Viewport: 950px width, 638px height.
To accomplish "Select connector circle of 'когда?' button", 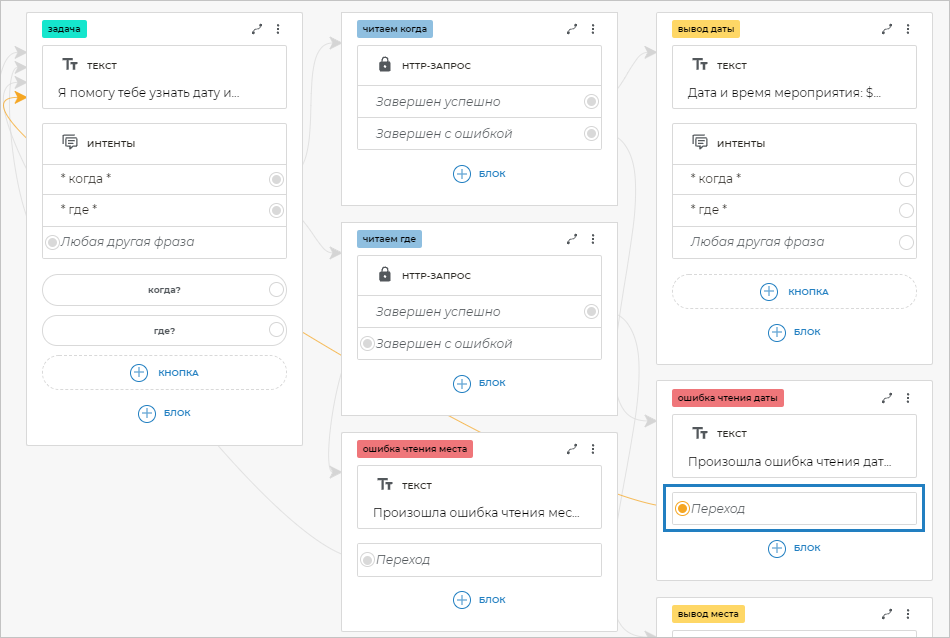I will (276, 290).
